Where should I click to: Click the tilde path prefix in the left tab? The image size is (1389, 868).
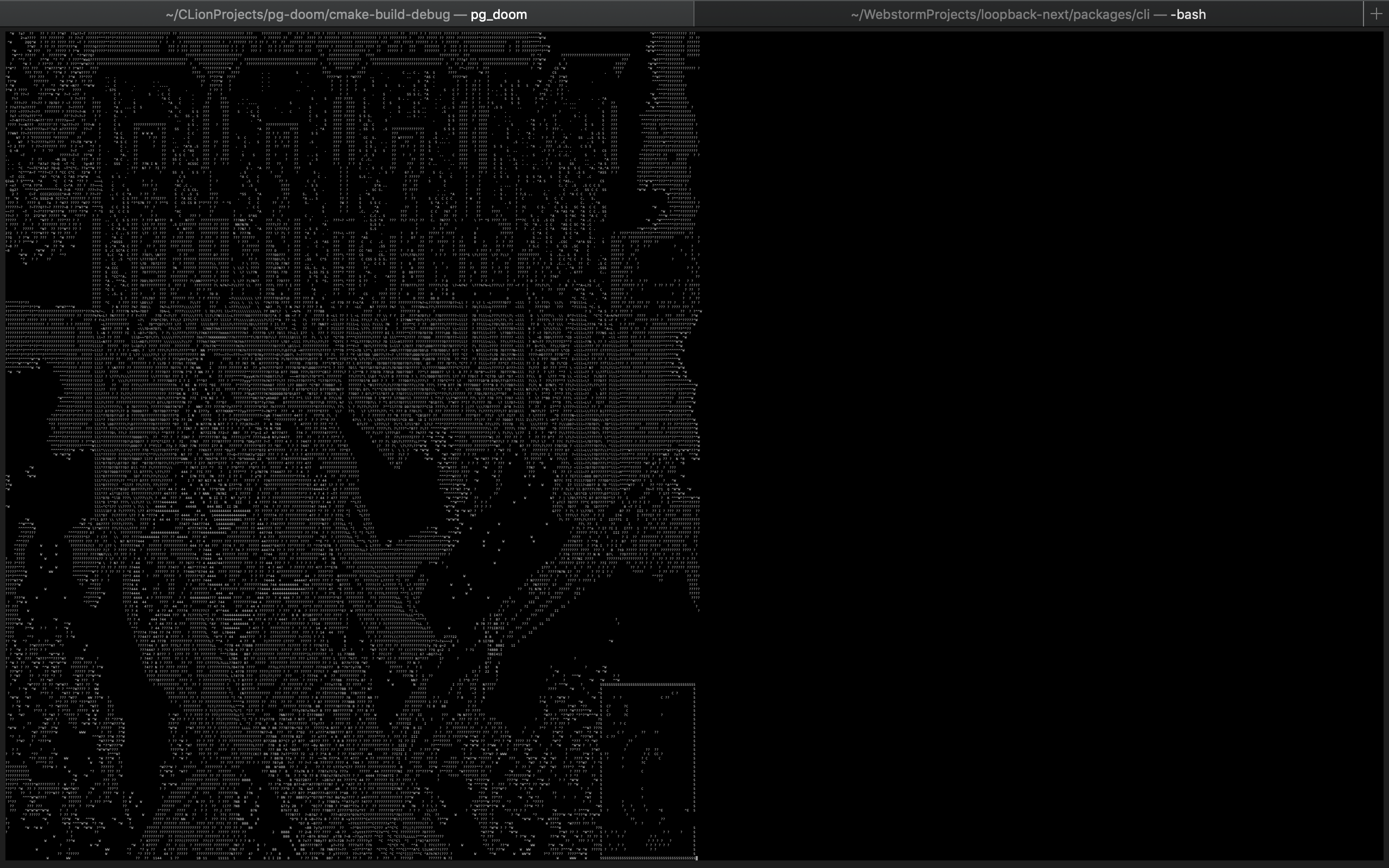(169, 14)
